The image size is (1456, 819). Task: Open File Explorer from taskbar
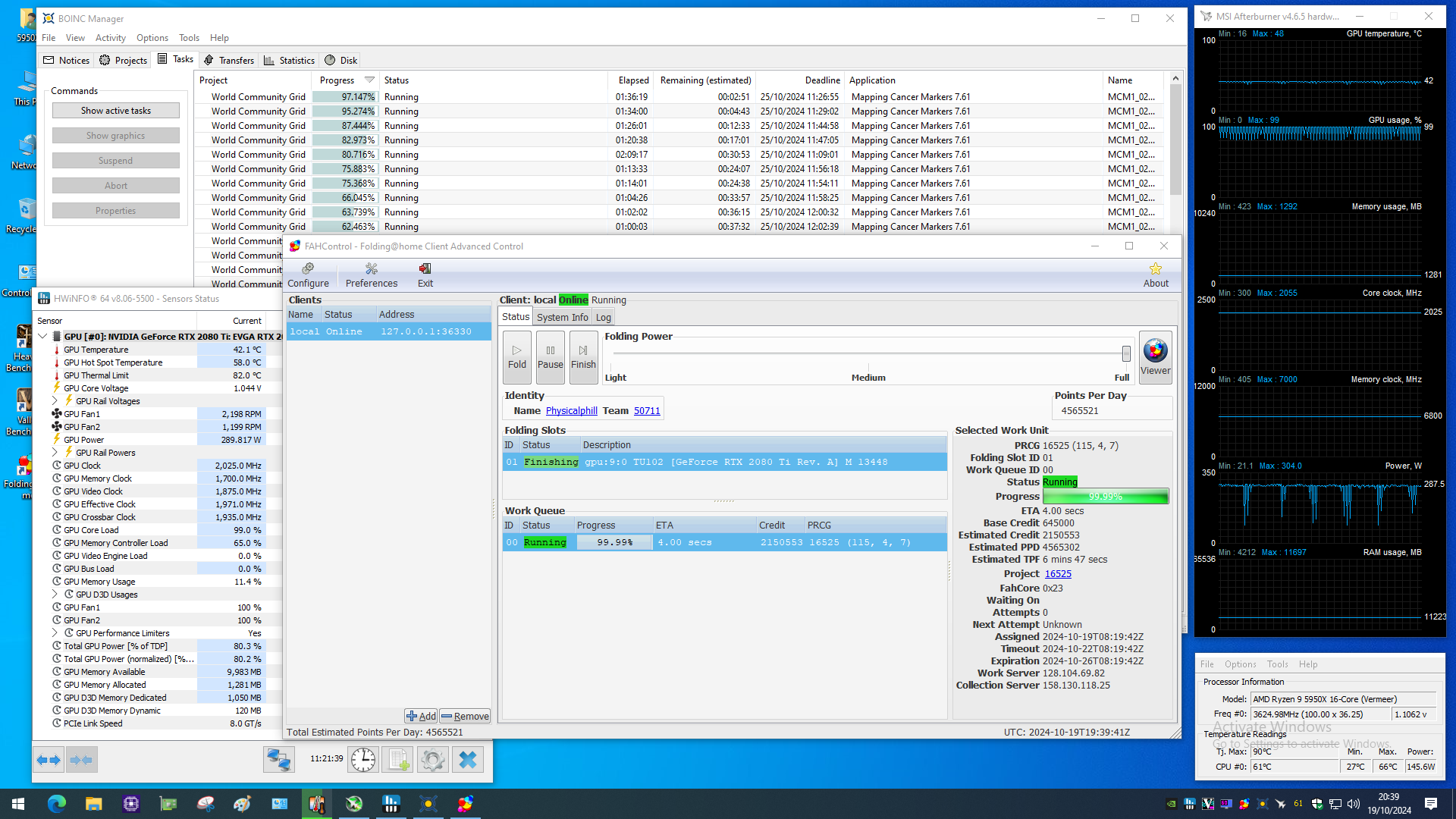pyautogui.click(x=94, y=804)
